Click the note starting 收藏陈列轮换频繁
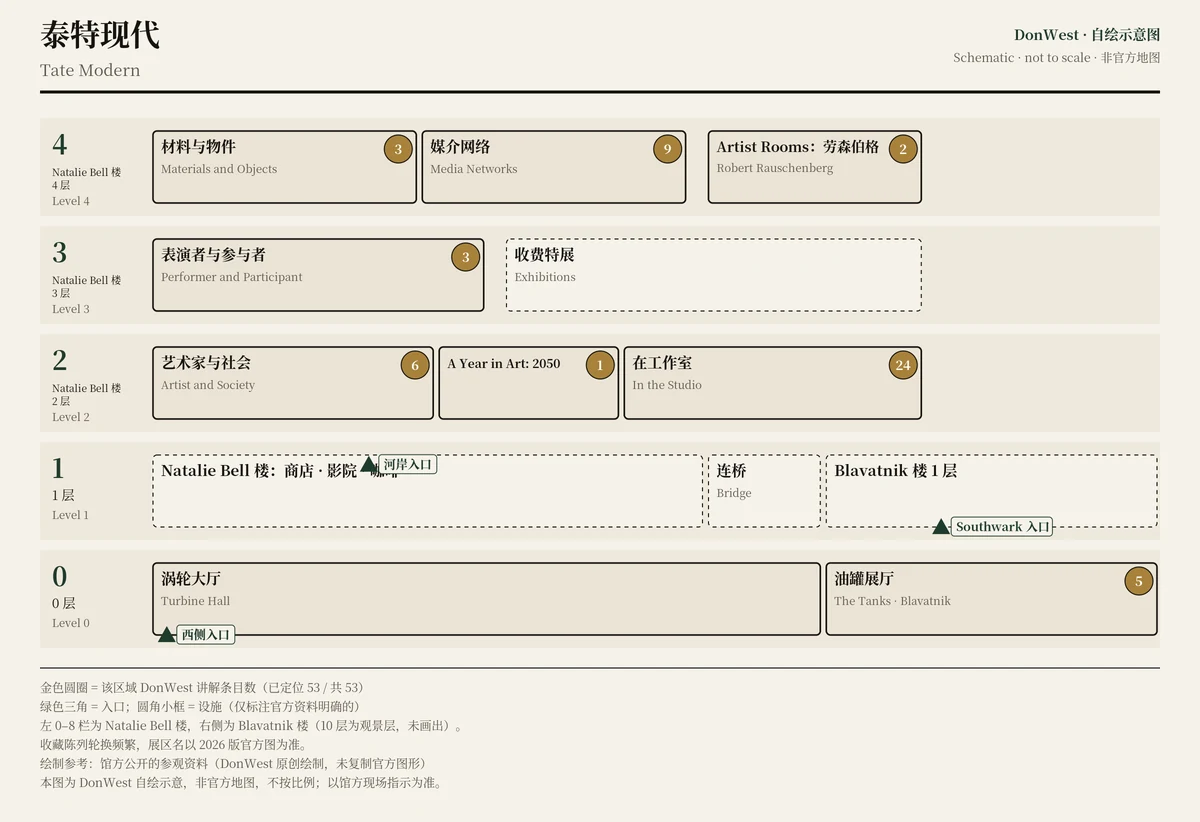The height and width of the screenshot is (822, 1200). point(173,745)
